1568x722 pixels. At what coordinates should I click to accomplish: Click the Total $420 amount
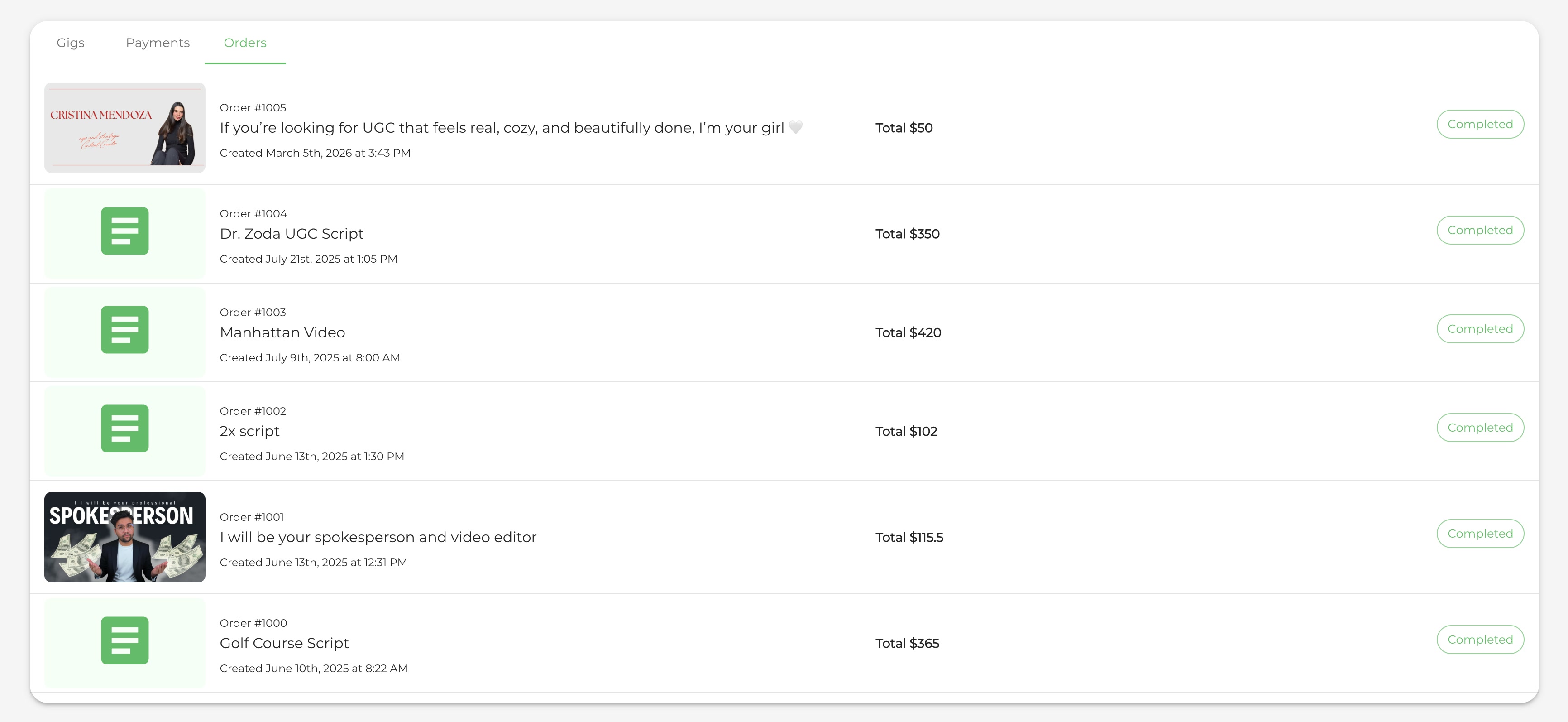coord(908,332)
